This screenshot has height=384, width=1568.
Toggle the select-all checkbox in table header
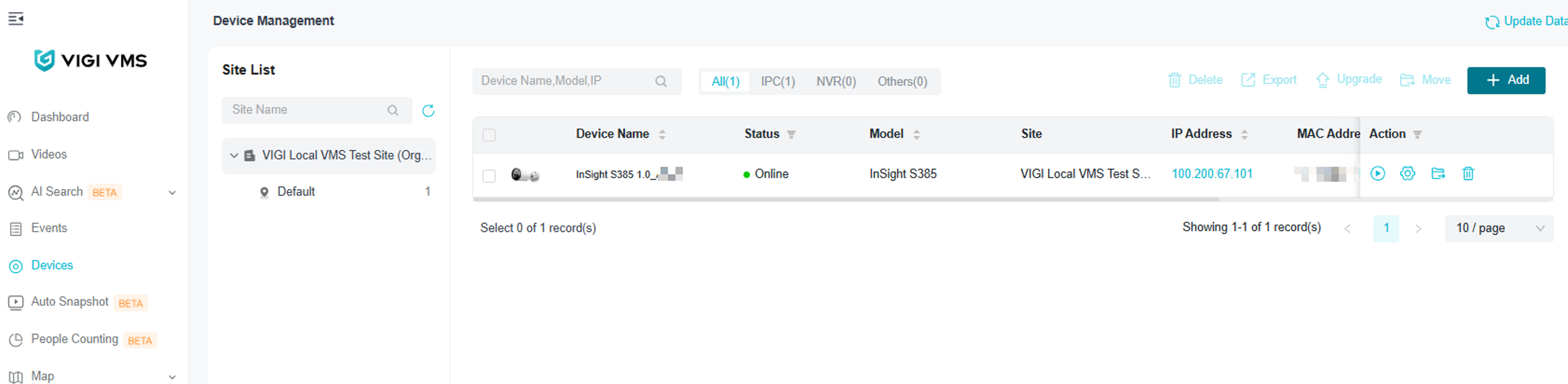[489, 135]
